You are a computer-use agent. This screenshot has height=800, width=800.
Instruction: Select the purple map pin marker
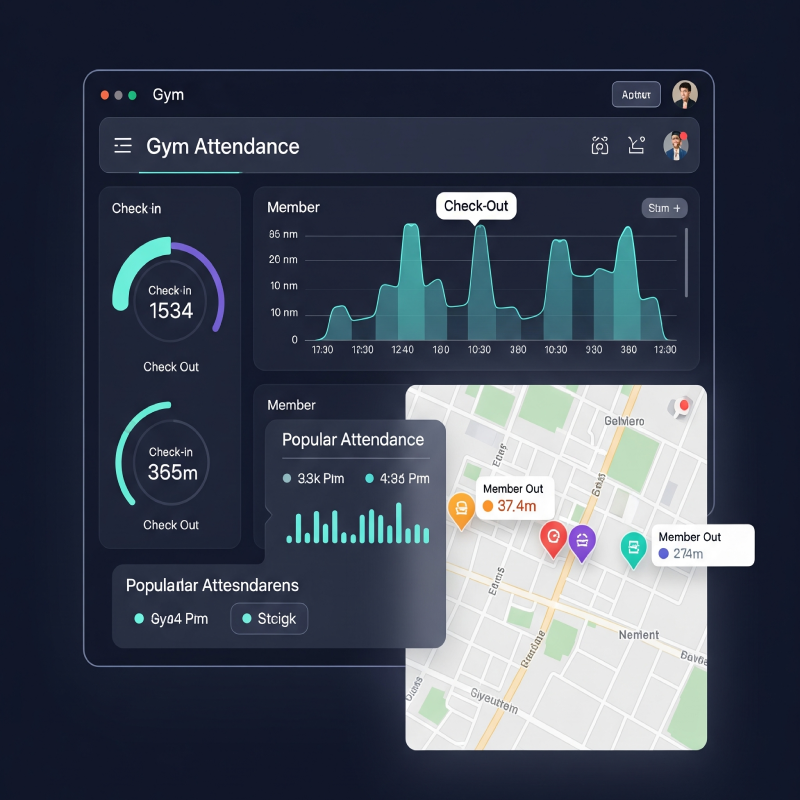[x=582, y=543]
